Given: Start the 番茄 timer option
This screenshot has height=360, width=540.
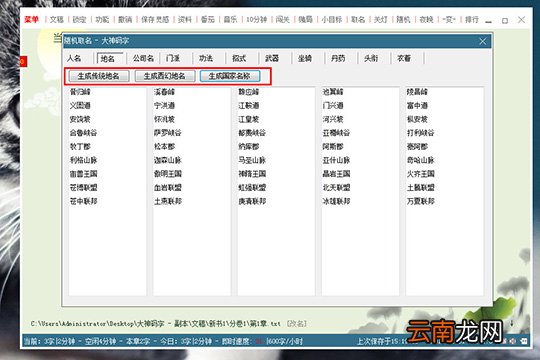Looking at the screenshot, I should point(208,19).
